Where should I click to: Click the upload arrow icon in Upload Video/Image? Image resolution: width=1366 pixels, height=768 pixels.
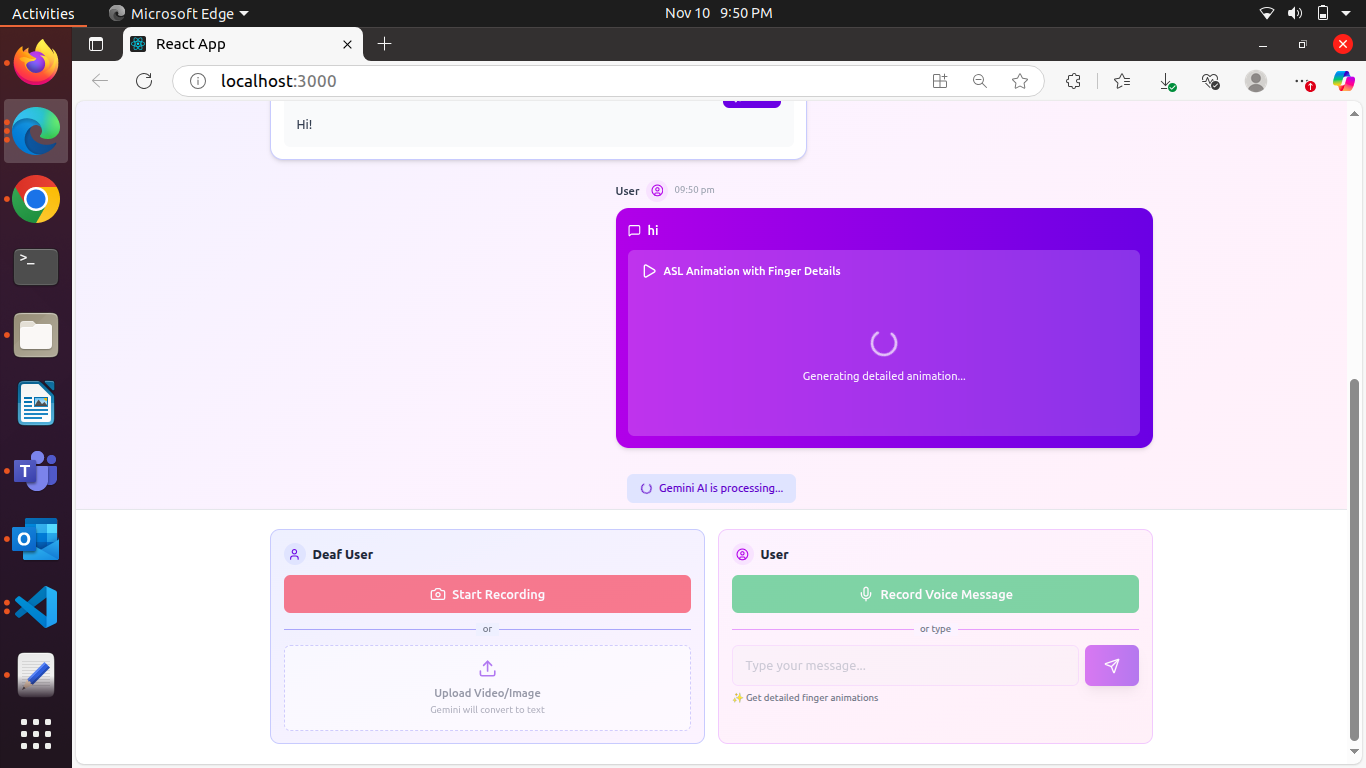tap(487, 670)
